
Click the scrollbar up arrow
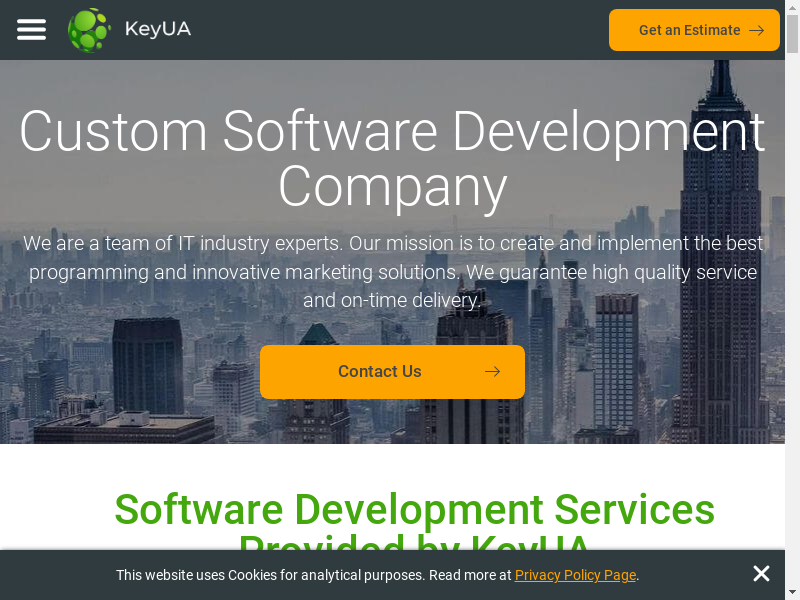(792, 6)
